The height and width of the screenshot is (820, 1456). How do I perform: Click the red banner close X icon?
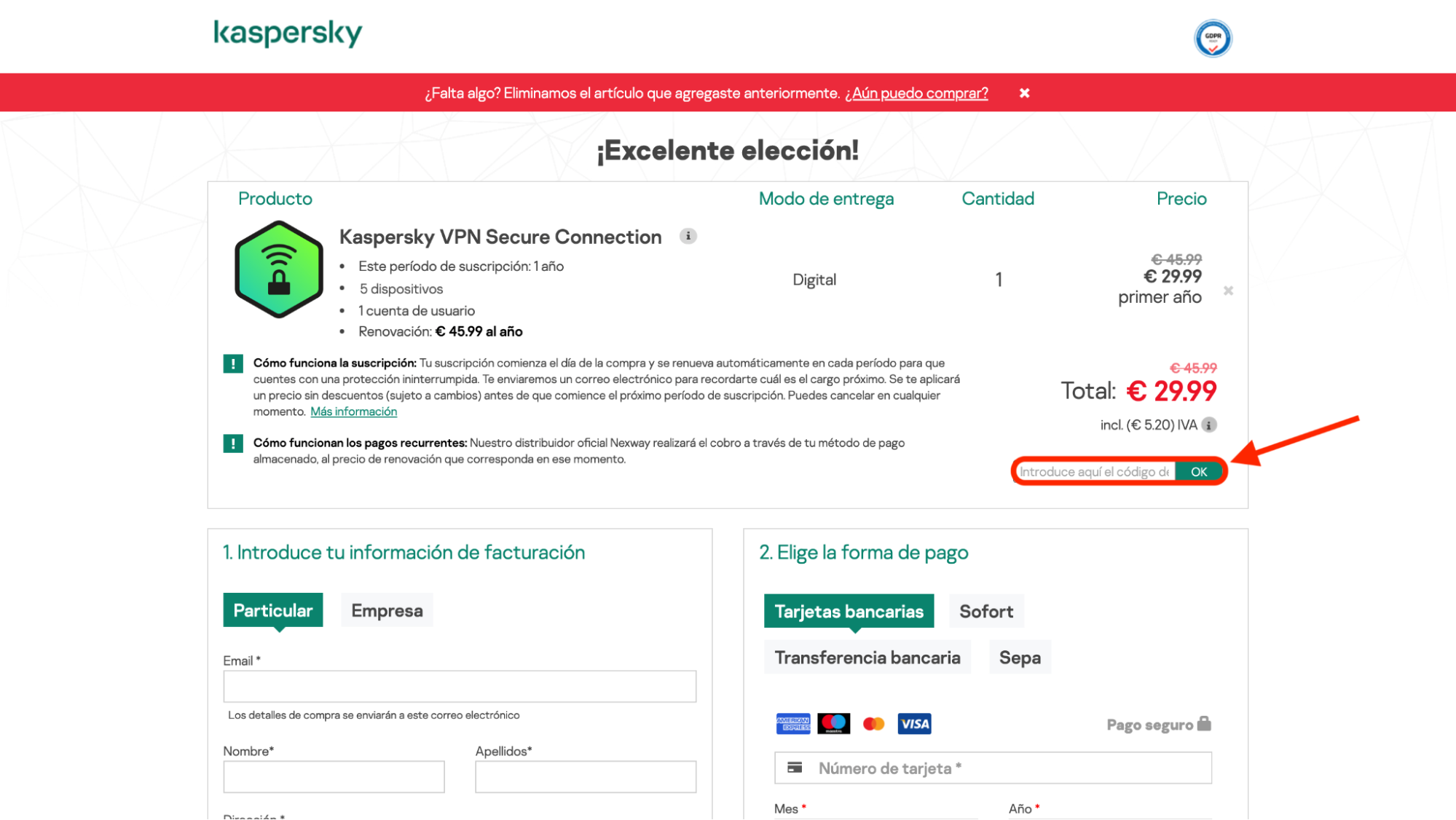1024,93
